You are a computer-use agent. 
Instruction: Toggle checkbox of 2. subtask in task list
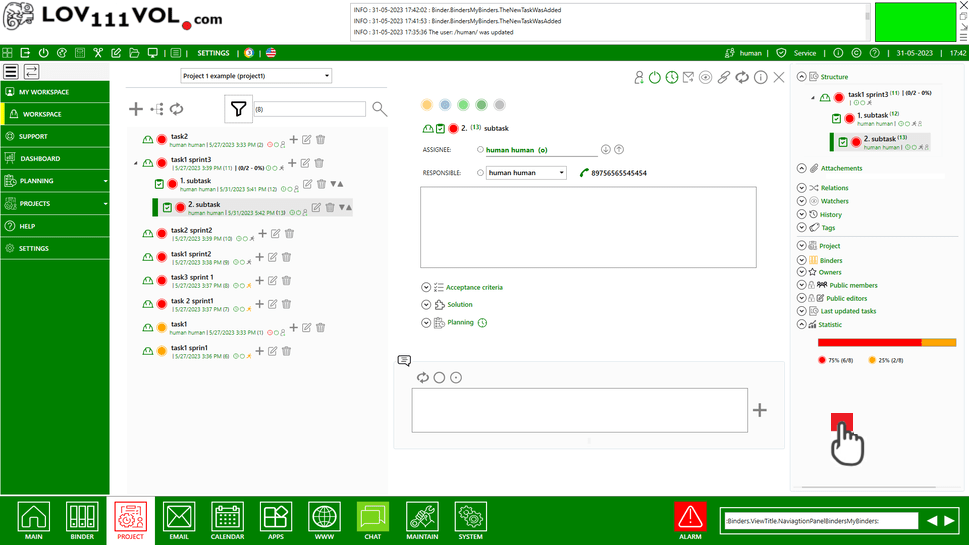coord(167,208)
